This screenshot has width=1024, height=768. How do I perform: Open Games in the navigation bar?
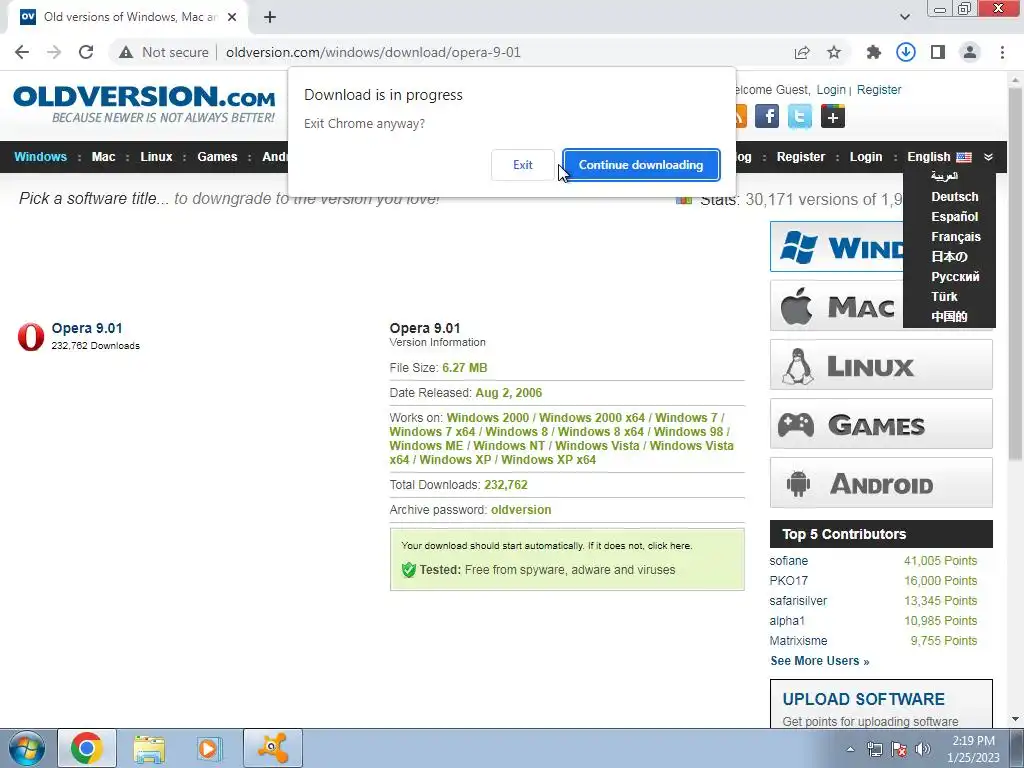[x=217, y=157]
